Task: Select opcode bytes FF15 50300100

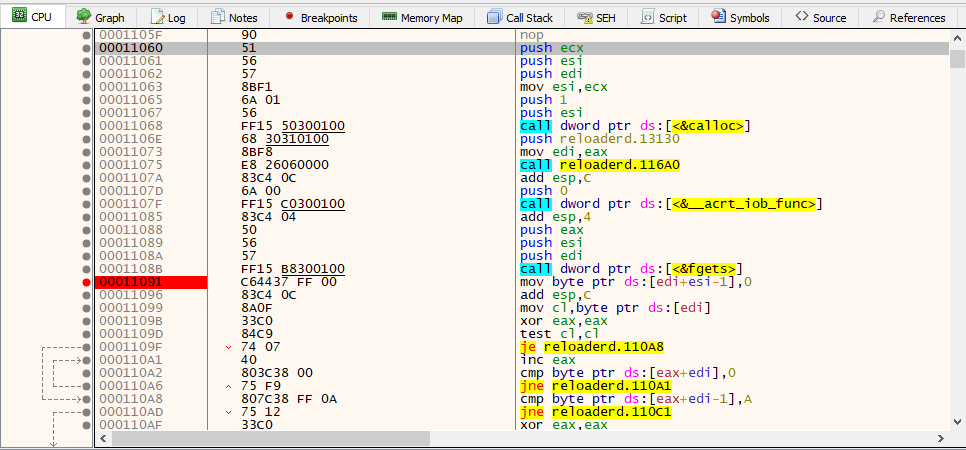Action: 293,126
